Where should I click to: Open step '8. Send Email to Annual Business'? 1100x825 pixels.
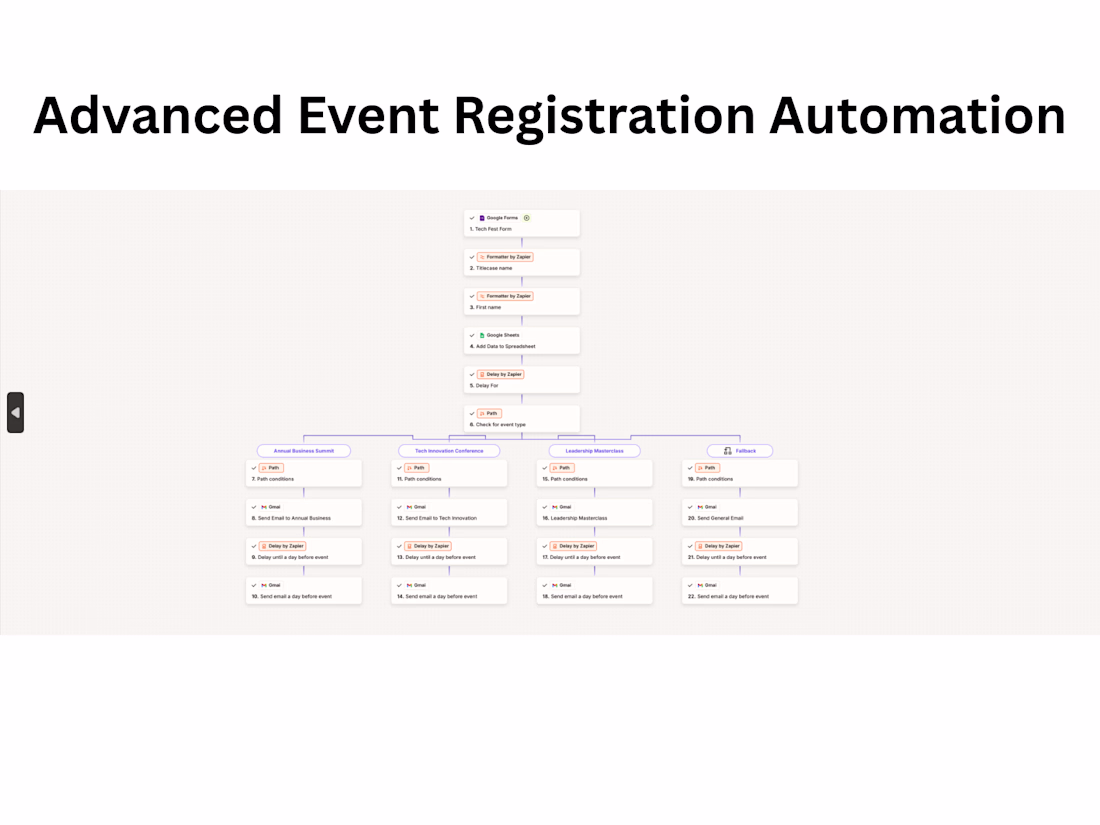click(304, 513)
